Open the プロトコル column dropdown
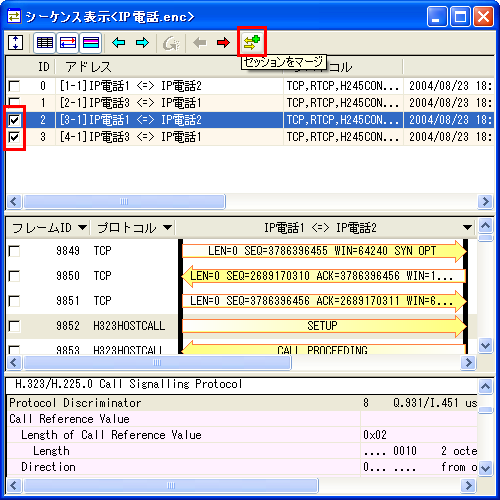This screenshot has width=500, height=500. (168, 228)
